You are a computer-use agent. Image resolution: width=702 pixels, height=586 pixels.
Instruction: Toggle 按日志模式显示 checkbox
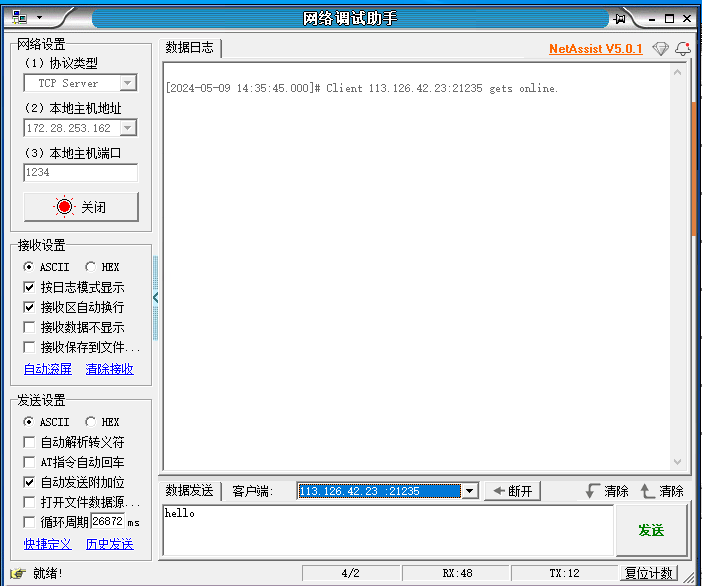click(x=29, y=287)
